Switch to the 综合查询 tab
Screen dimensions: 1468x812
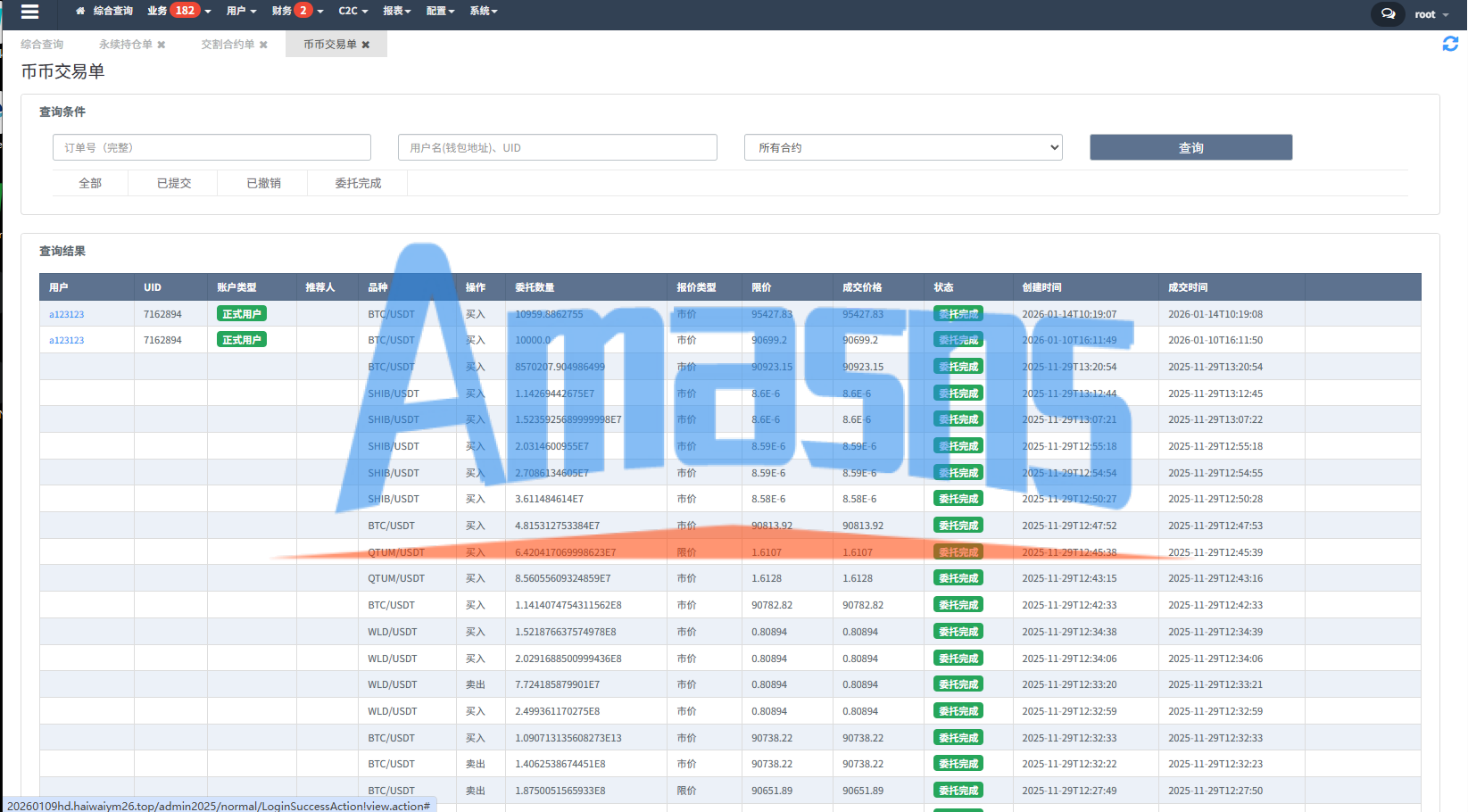[42, 45]
